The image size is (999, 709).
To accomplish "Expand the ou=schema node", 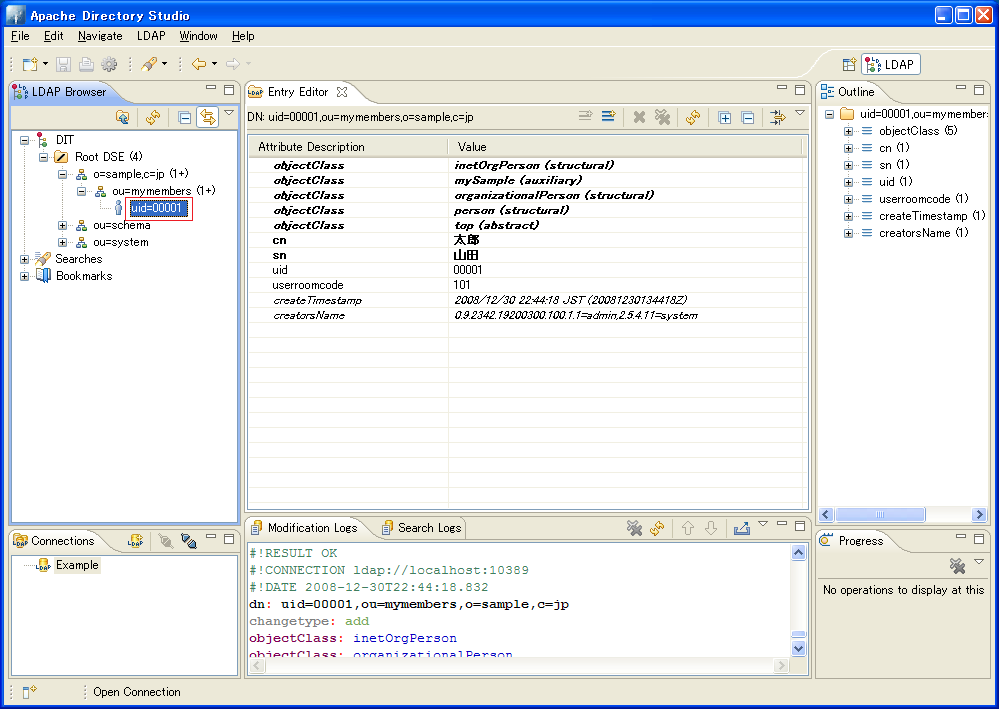I will point(62,226).
